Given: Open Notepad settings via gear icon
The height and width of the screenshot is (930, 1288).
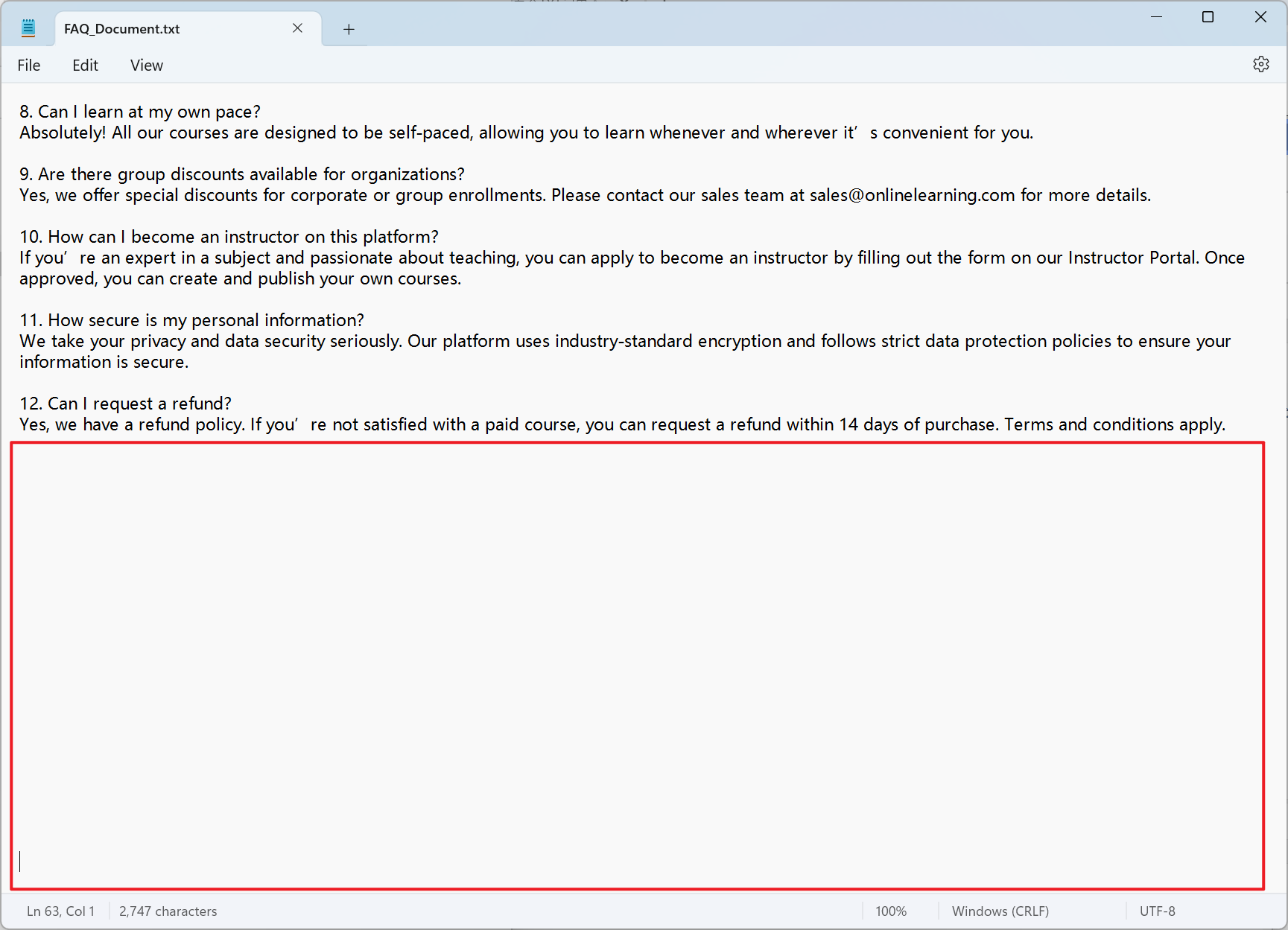Looking at the screenshot, I should (x=1260, y=65).
